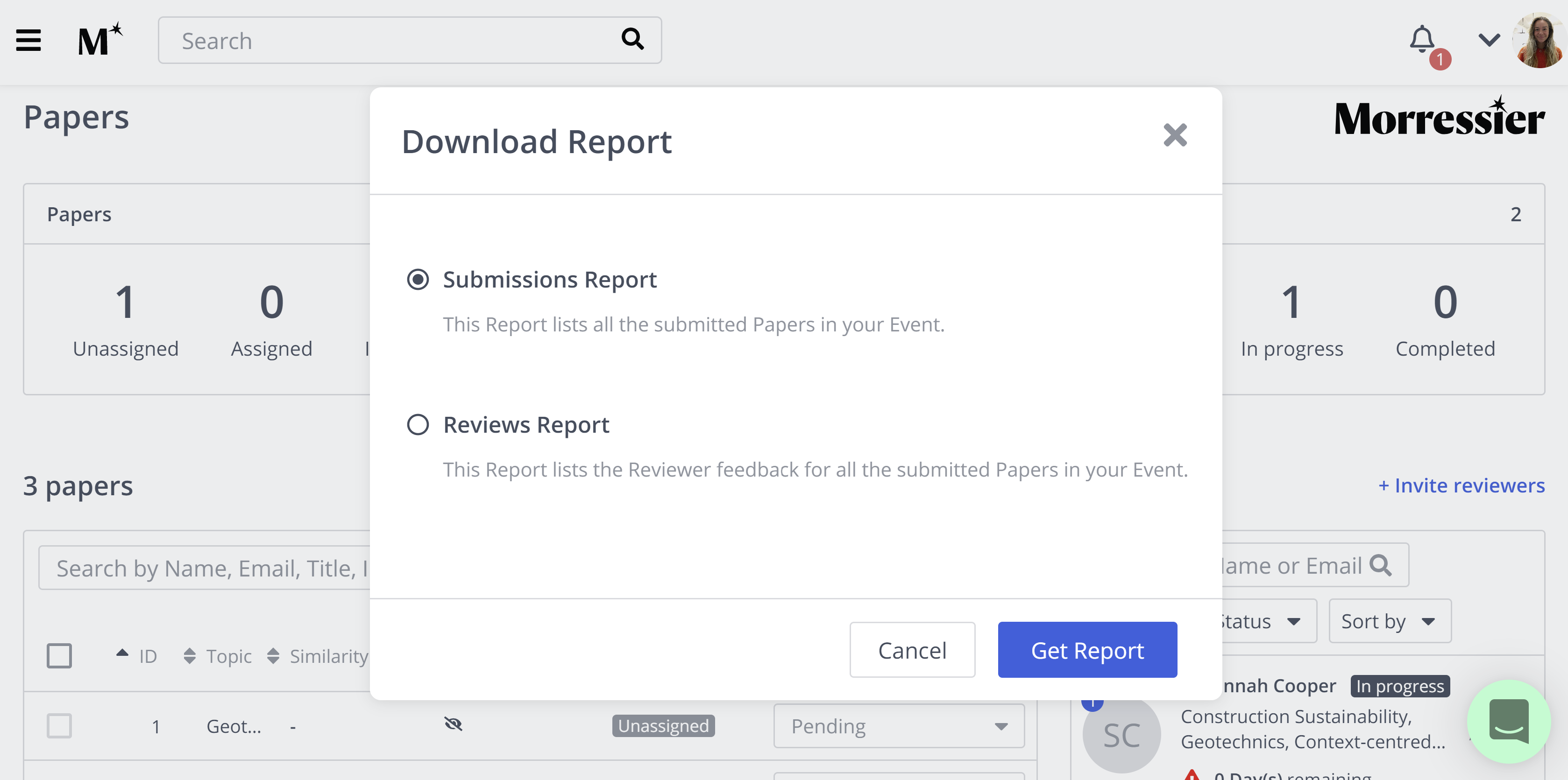
Task: Click the 3 papers heading
Action: 78,486
